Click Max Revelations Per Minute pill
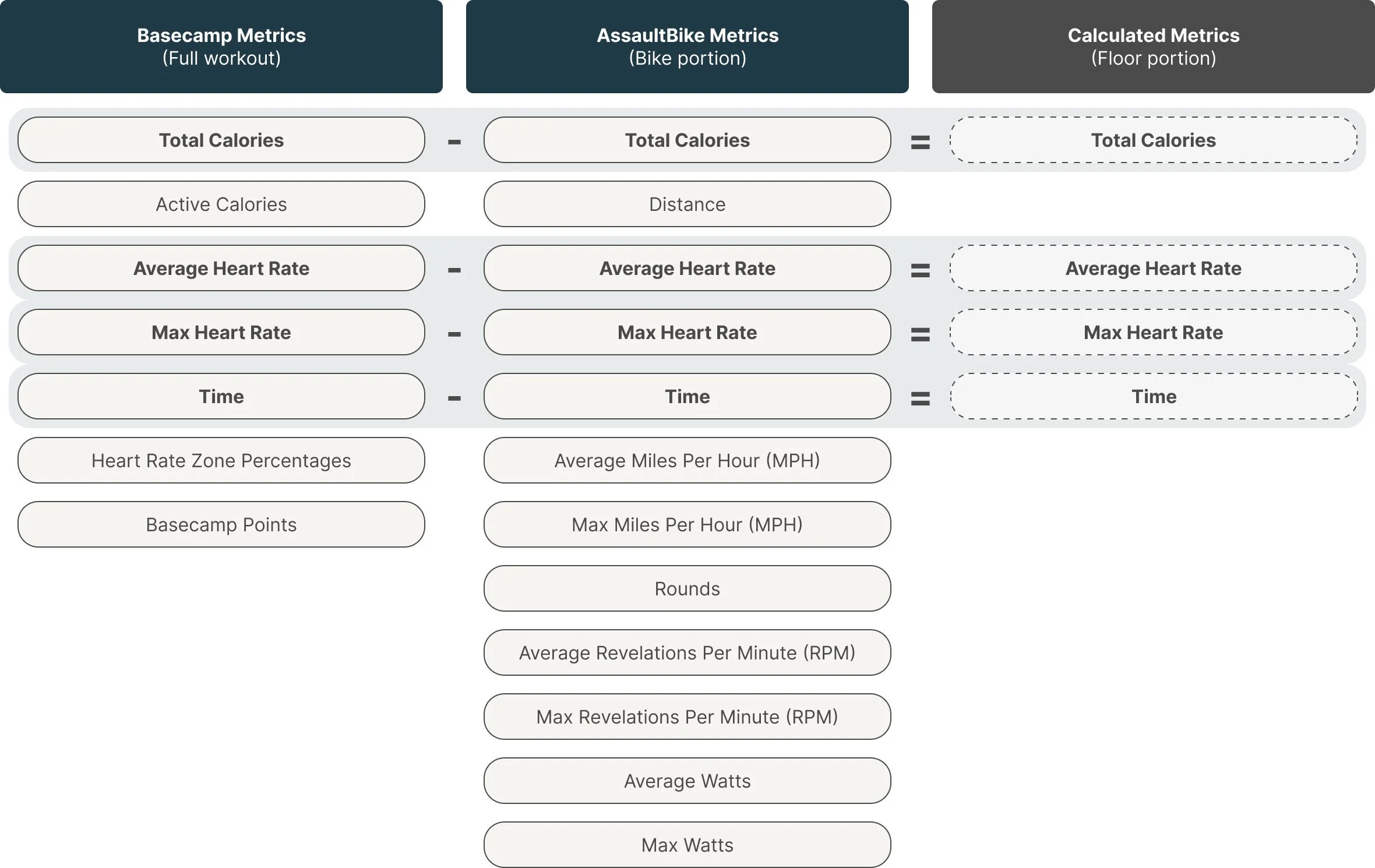 (x=687, y=717)
